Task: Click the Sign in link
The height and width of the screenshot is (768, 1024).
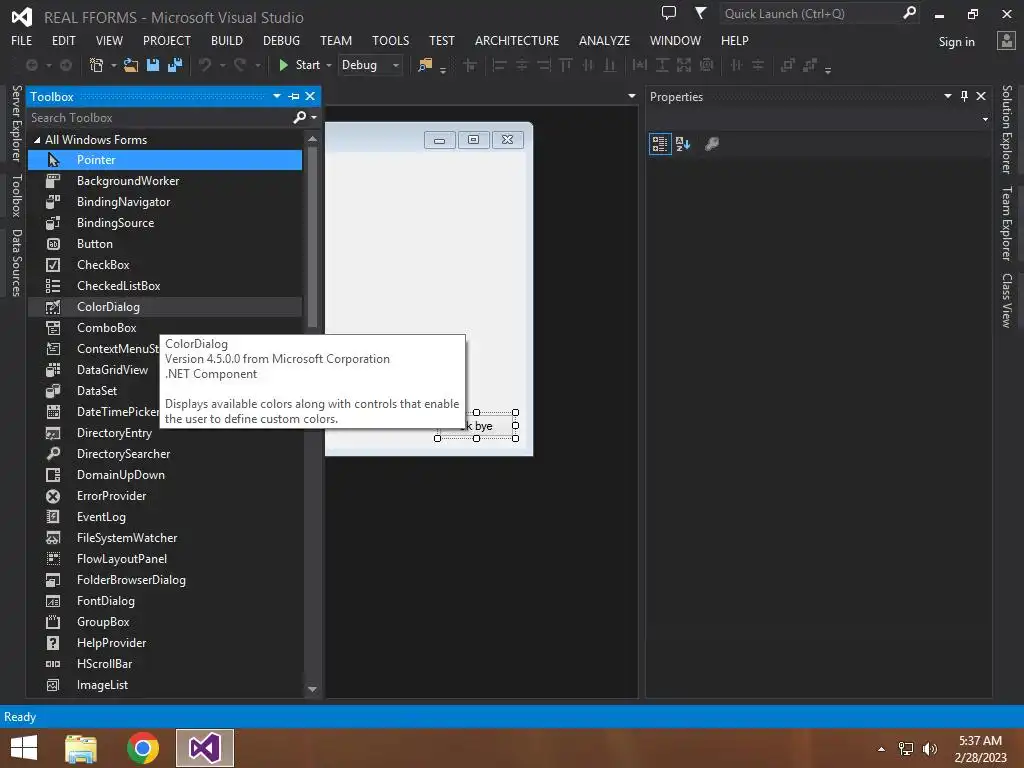Action: [x=956, y=42]
